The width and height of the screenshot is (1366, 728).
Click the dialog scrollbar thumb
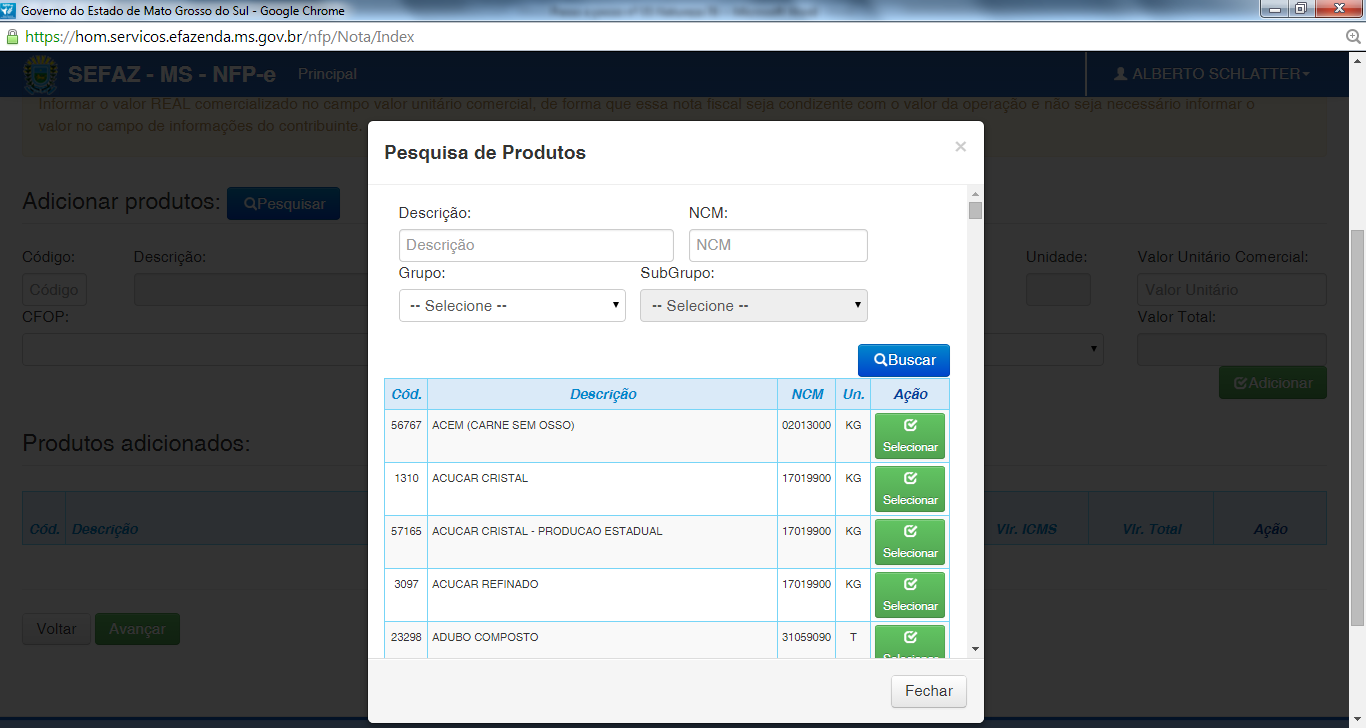click(976, 210)
